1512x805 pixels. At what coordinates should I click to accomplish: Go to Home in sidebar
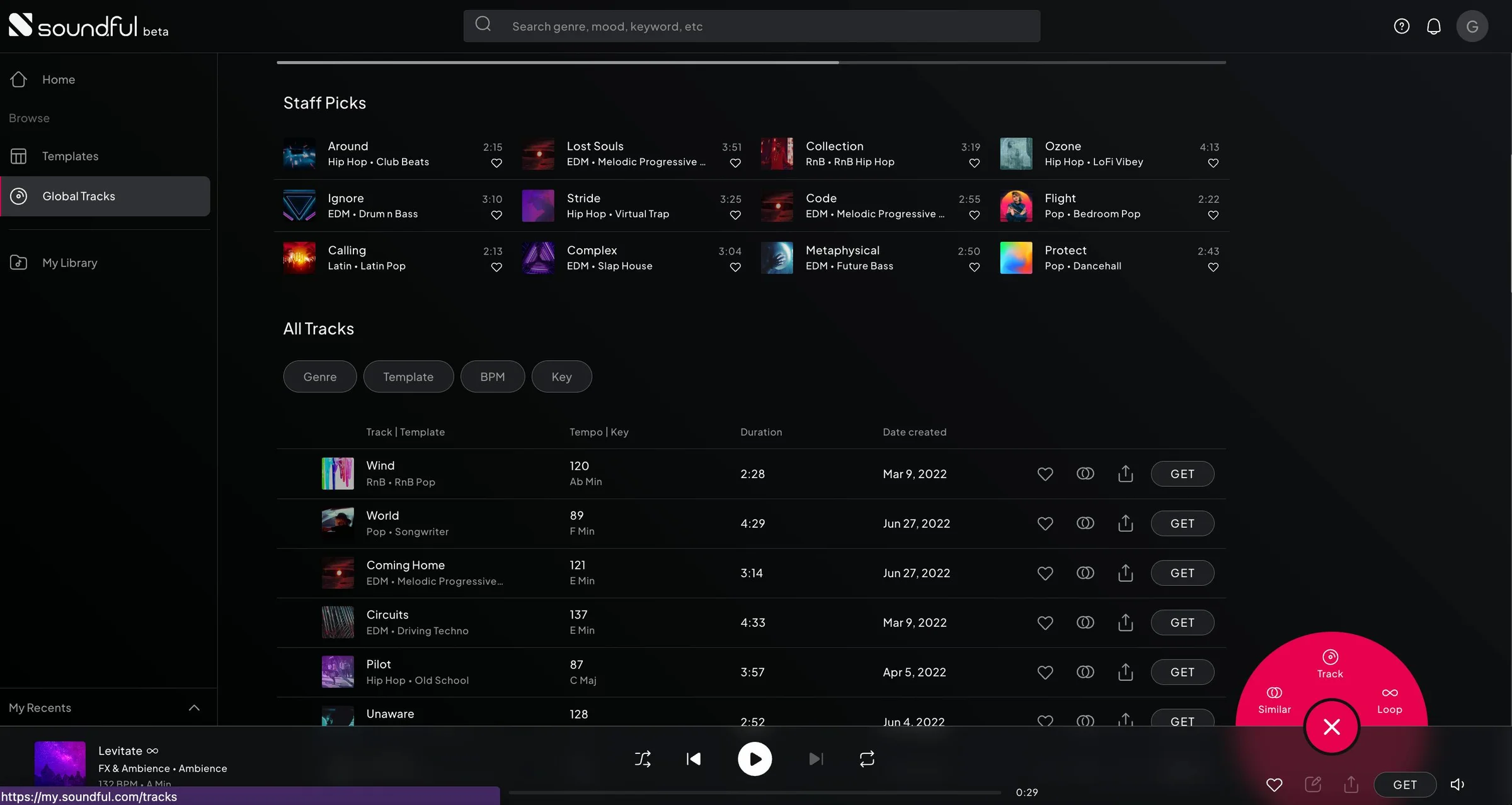pos(105,79)
